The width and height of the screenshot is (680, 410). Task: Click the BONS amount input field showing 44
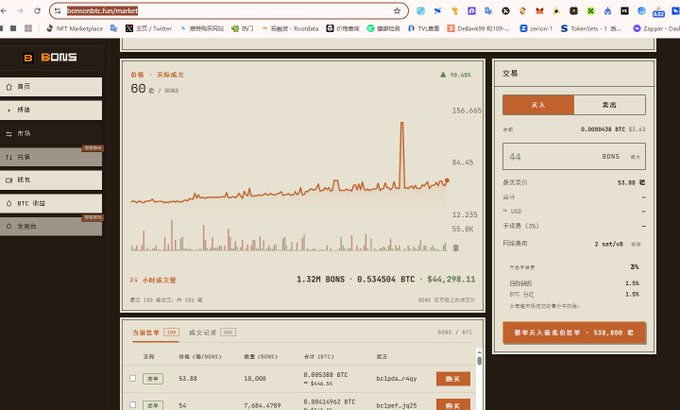coord(574,157)
